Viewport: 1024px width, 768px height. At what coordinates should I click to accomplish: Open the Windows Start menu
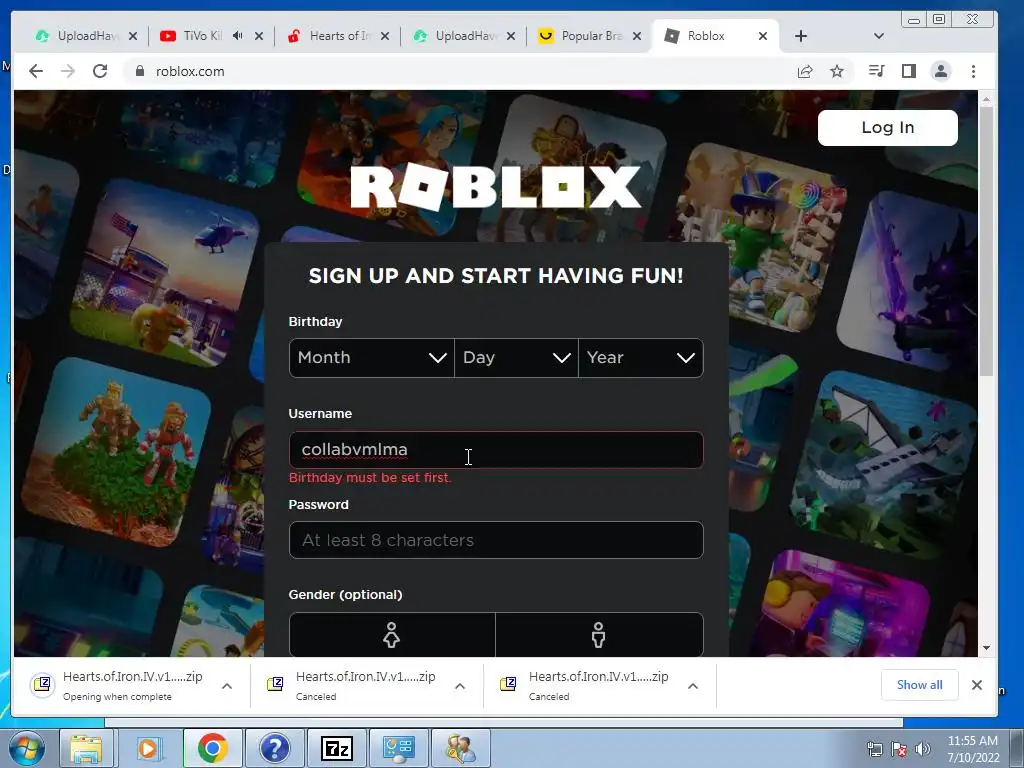pos(27,748)
